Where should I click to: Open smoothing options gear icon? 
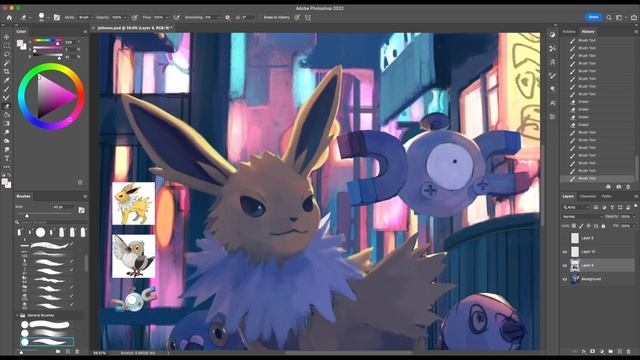point(227,18)
